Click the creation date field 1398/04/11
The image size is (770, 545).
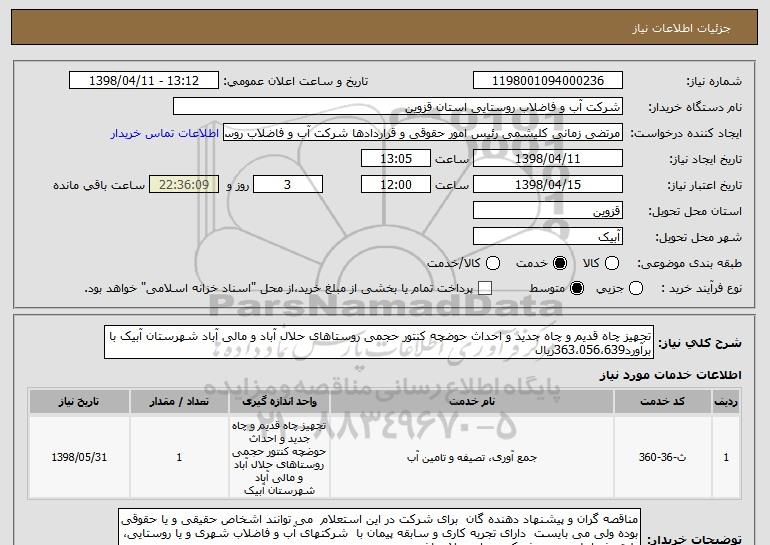coord(548,159)
